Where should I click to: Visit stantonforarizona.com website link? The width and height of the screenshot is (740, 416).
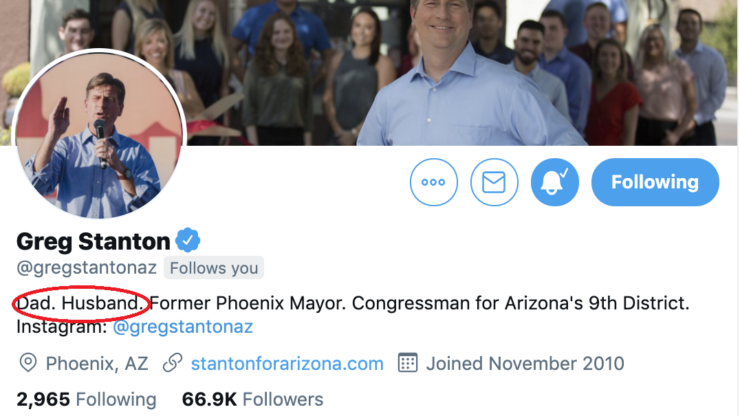(287, 364)
